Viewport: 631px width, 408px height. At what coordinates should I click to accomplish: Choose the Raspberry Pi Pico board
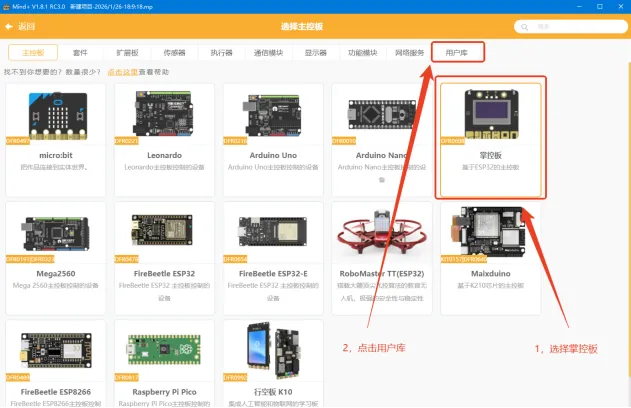click(x=164, y=364)
